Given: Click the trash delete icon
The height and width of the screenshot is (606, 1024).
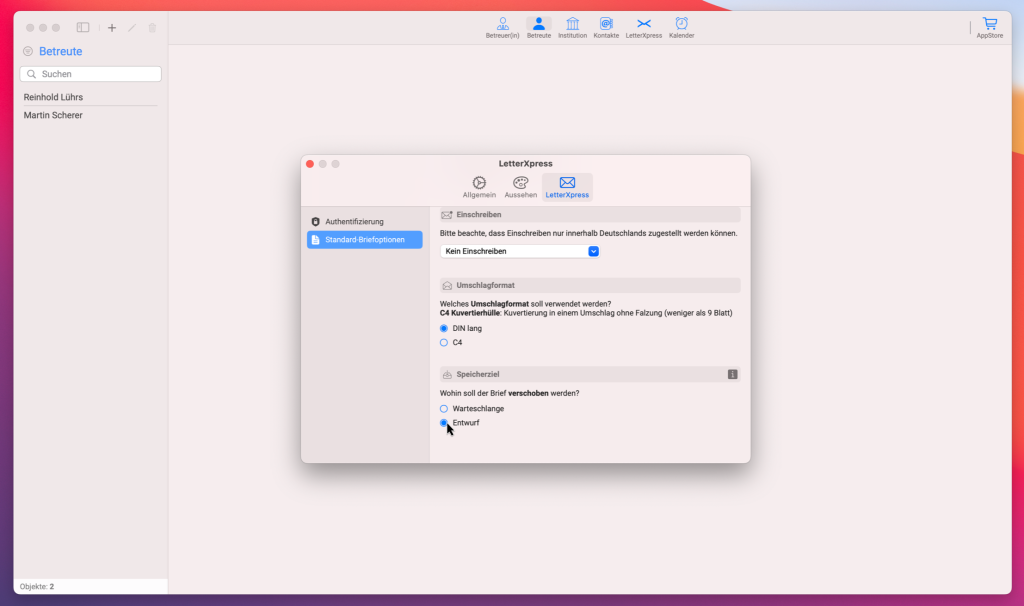Looking at the screenshot, I should pyautogui.click(x=152, y=27).
